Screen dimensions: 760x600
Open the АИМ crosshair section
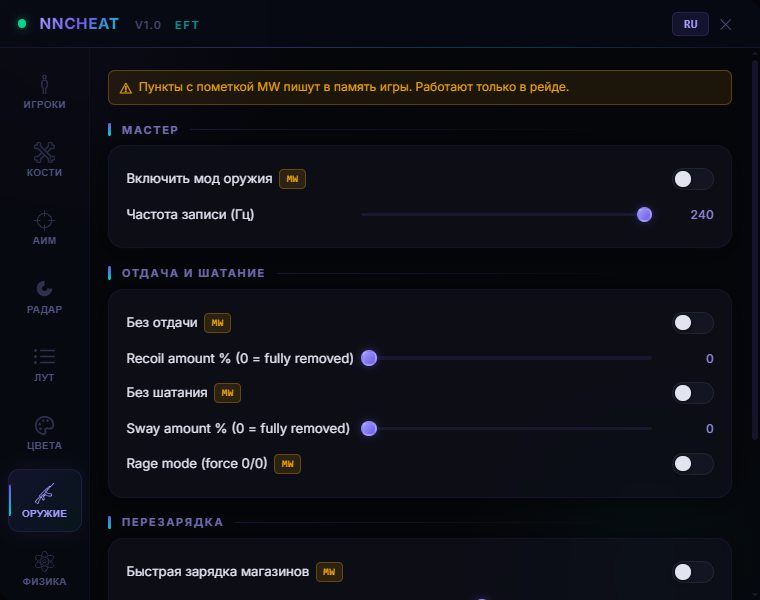pyautogui.click(x=44, y=228)
